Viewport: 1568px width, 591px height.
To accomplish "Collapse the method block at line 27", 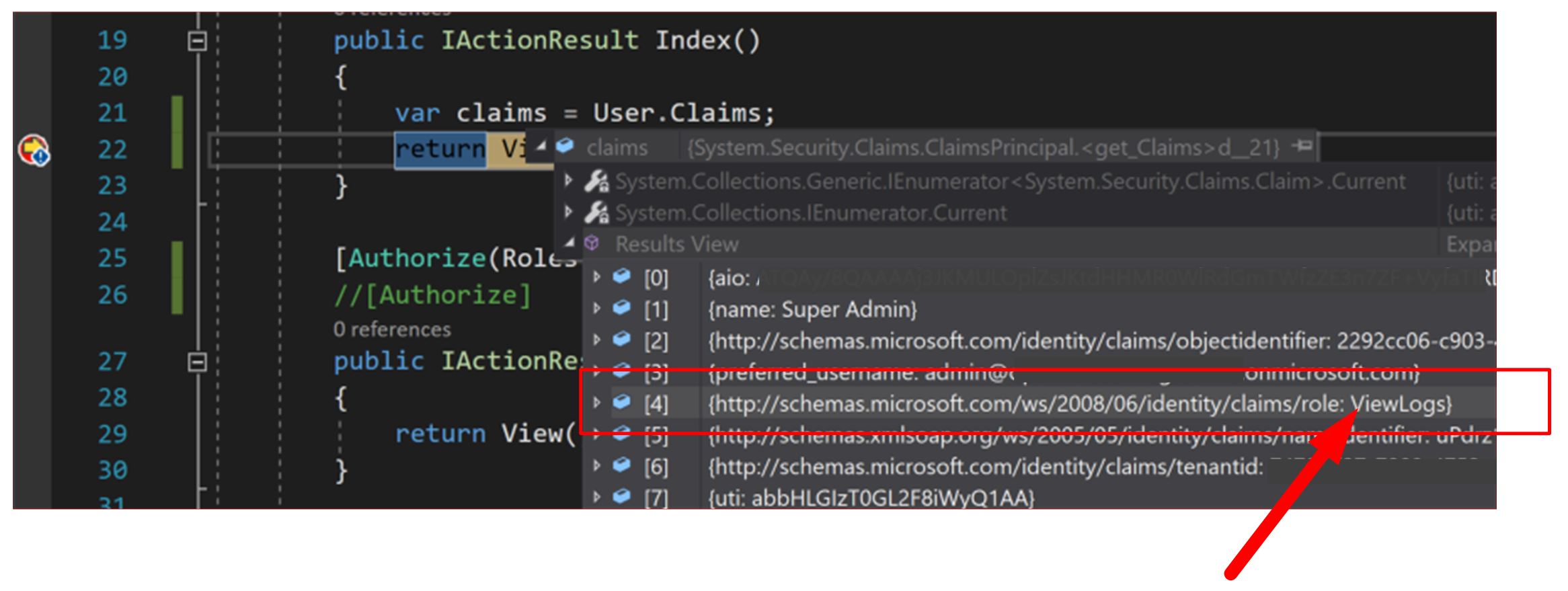I will click(197, 362).
